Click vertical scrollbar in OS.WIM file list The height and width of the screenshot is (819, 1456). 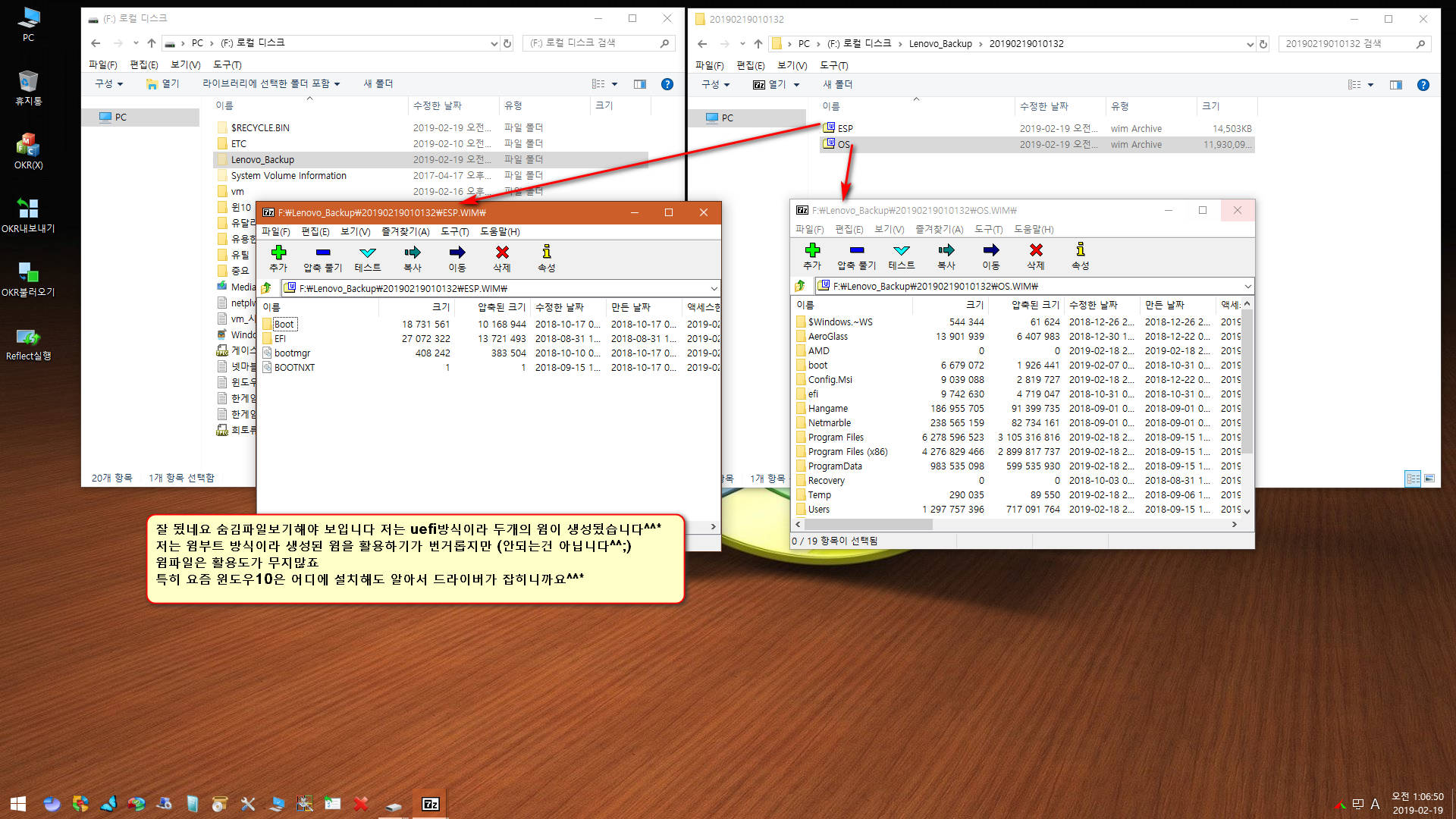click(x=1247, y=383)
